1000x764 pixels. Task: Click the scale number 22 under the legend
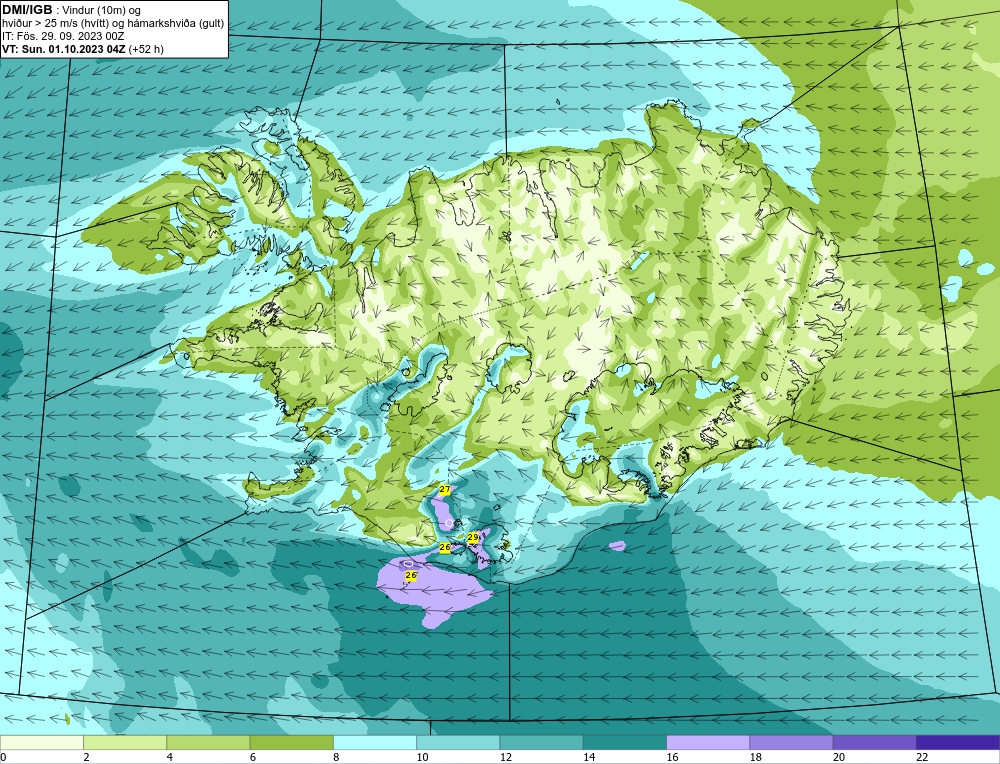coord(922,757)
